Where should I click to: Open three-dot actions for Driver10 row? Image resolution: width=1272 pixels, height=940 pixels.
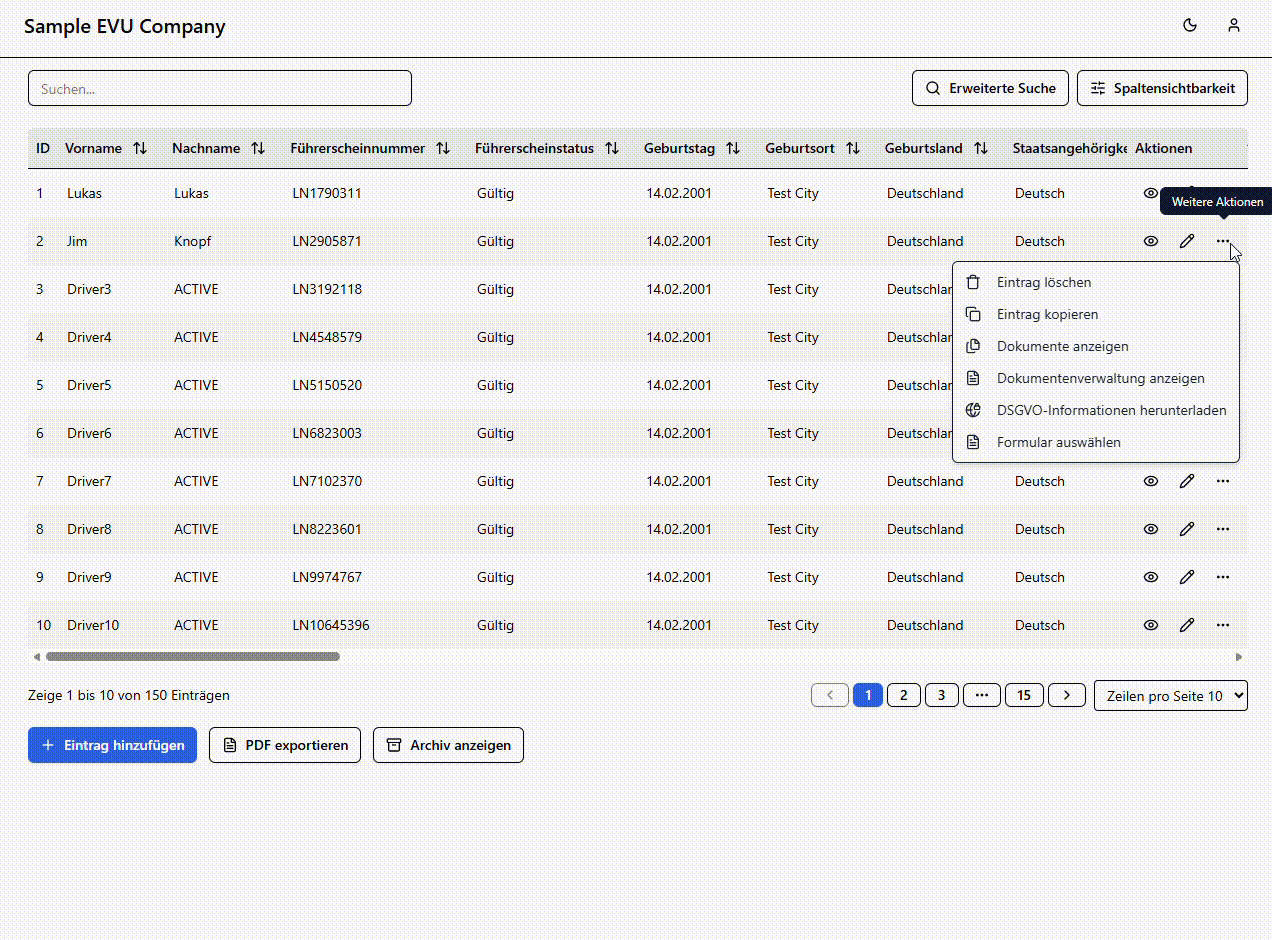[x=1223, y=625]
